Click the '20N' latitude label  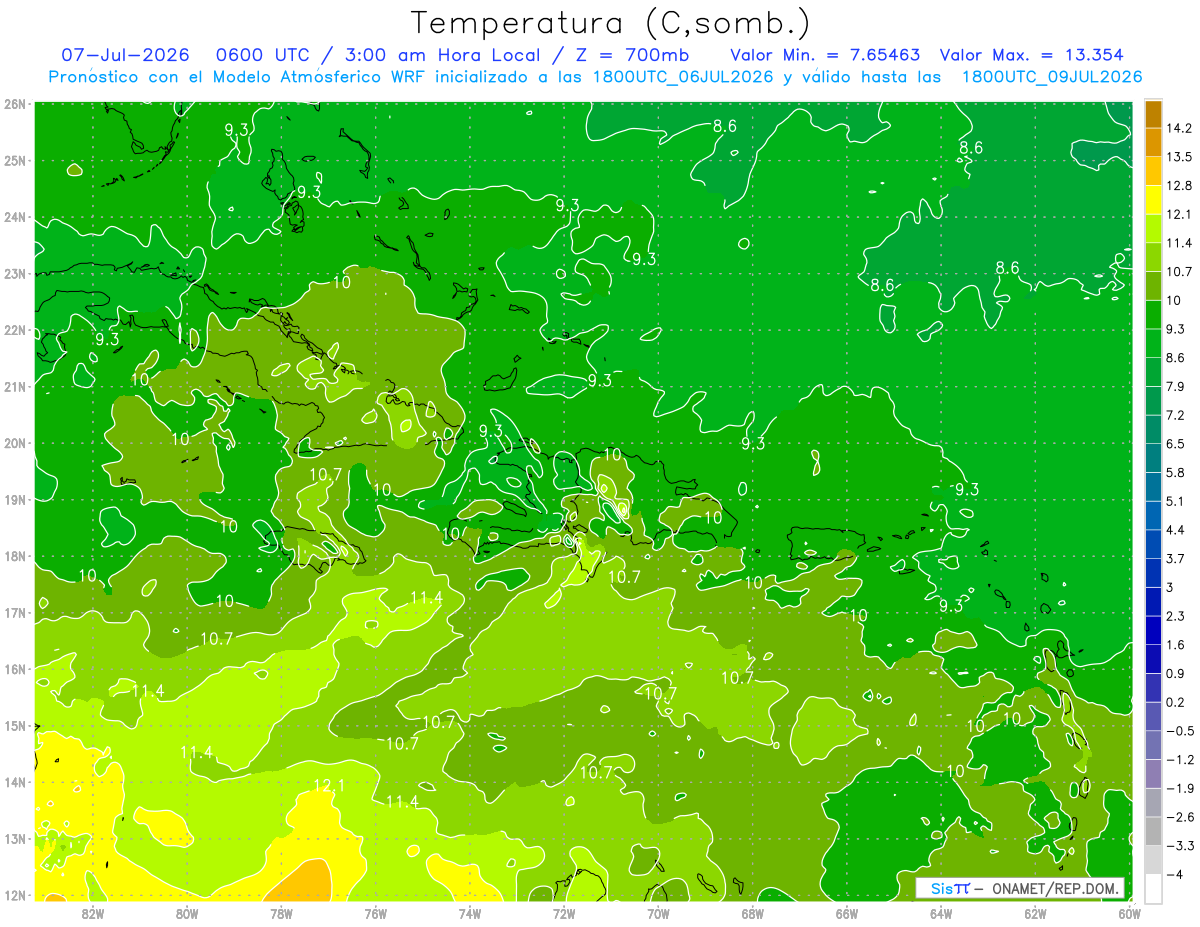[x=14, y=443]
